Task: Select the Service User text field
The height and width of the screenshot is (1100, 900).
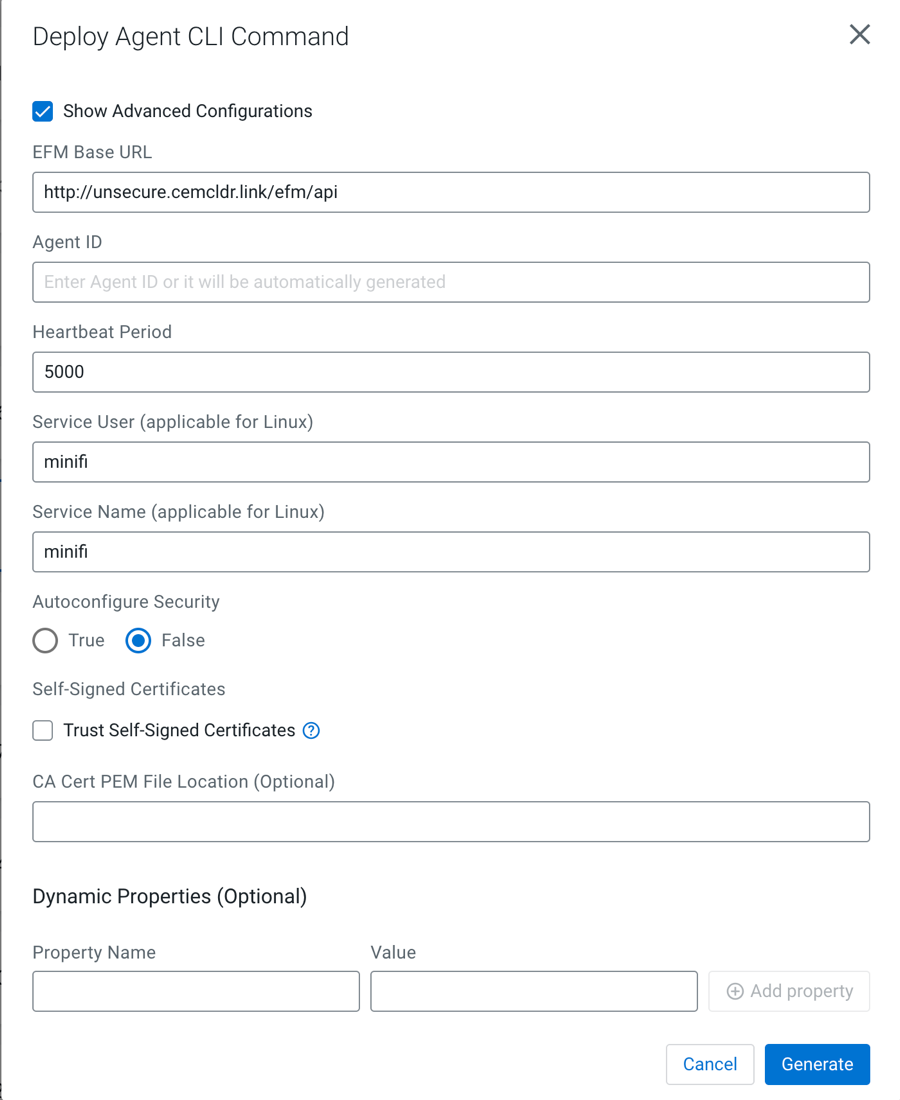Action: 451,462
